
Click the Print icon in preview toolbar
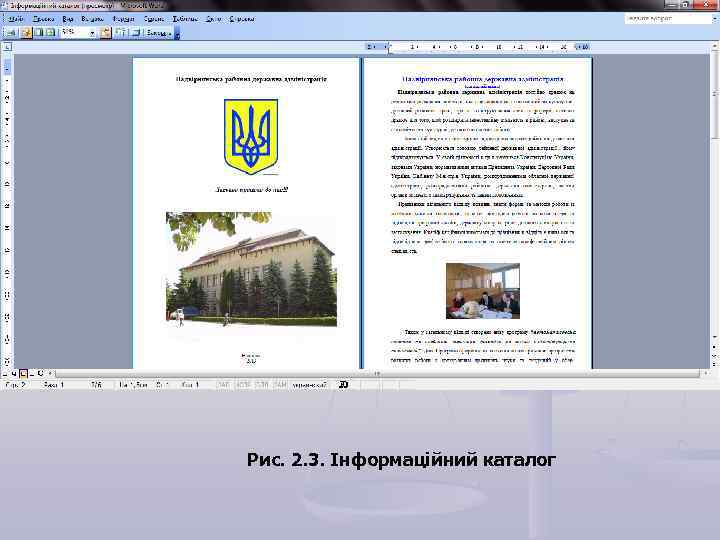point(11,33)
